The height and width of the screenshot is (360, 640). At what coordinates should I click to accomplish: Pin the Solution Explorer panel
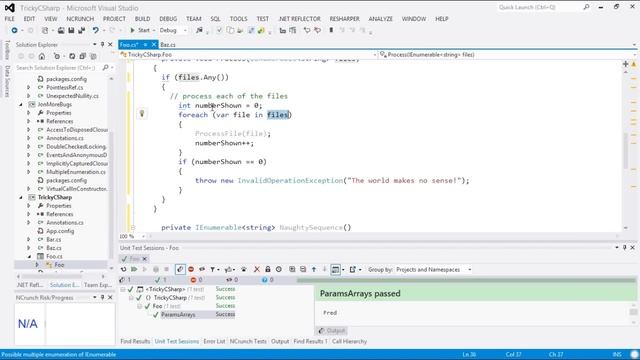[102, 44]
